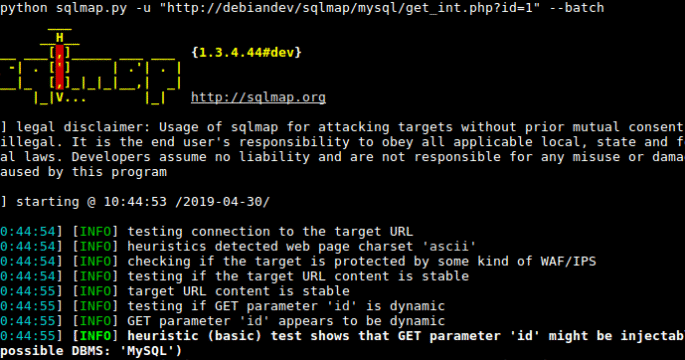Click the sqlmap ASCII art logo

coord(90,66)
